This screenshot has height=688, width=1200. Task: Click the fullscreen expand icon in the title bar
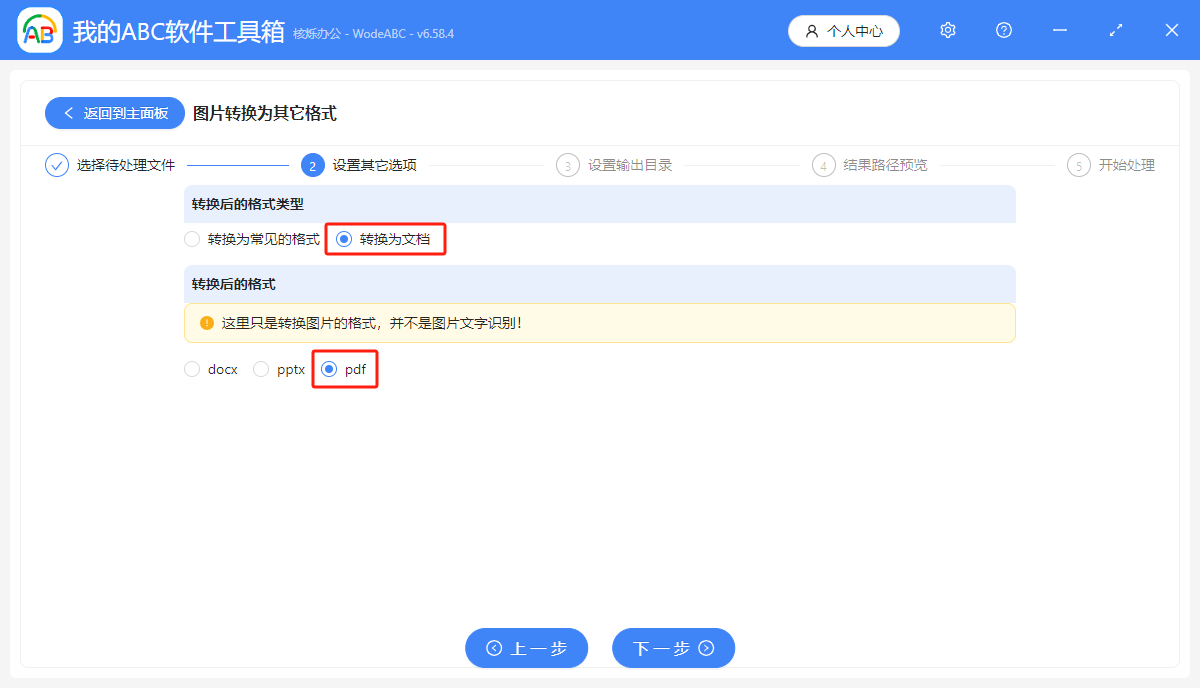click(1115, 30)
